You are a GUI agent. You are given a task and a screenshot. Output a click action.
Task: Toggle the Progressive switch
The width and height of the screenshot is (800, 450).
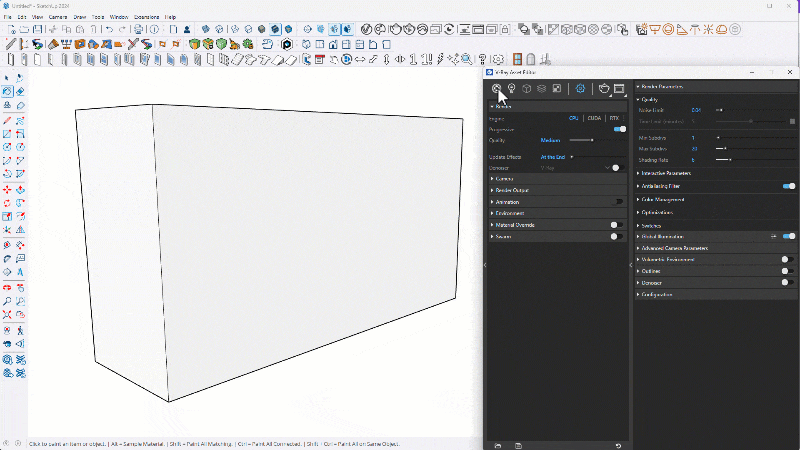click(620, 129)
